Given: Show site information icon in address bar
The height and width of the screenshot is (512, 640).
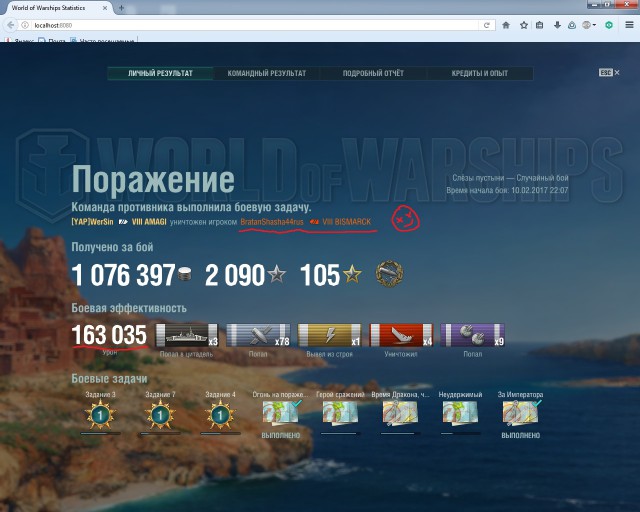Looking at the screenshot, I should [25, 25].
